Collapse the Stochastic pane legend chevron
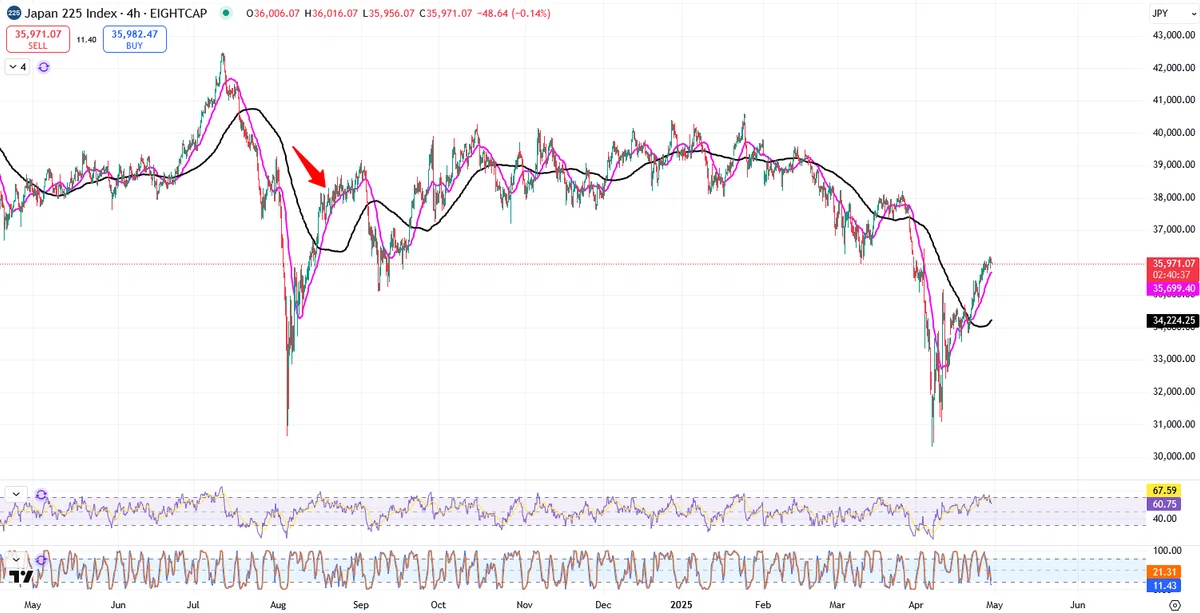1200x613 pixels. click(x=16, y=559)
